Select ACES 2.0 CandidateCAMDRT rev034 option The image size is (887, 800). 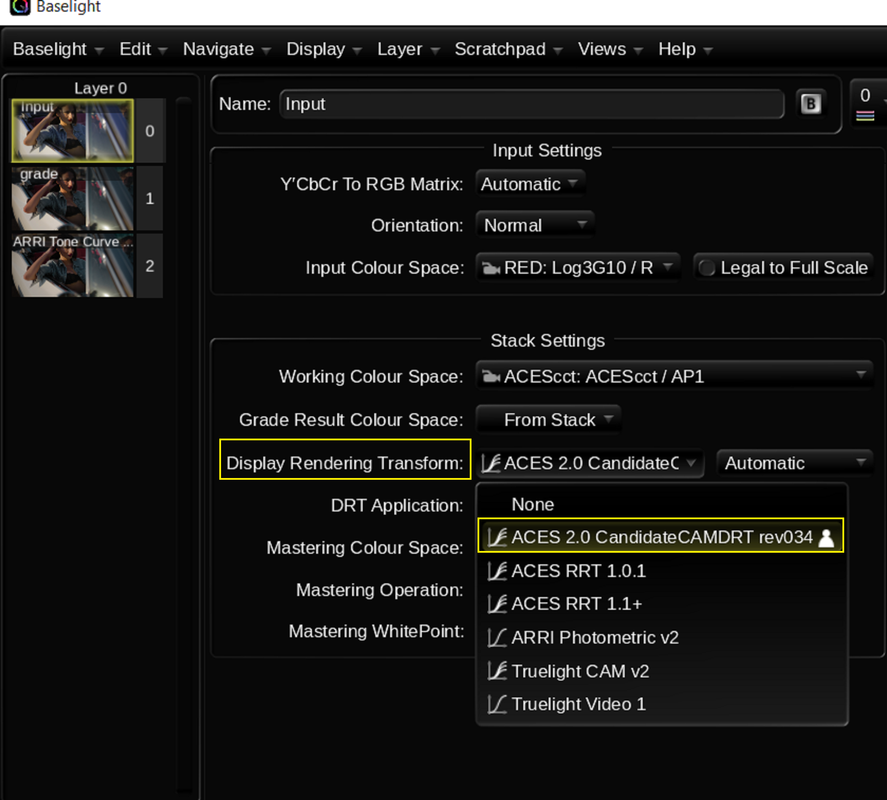click(661, 537)
